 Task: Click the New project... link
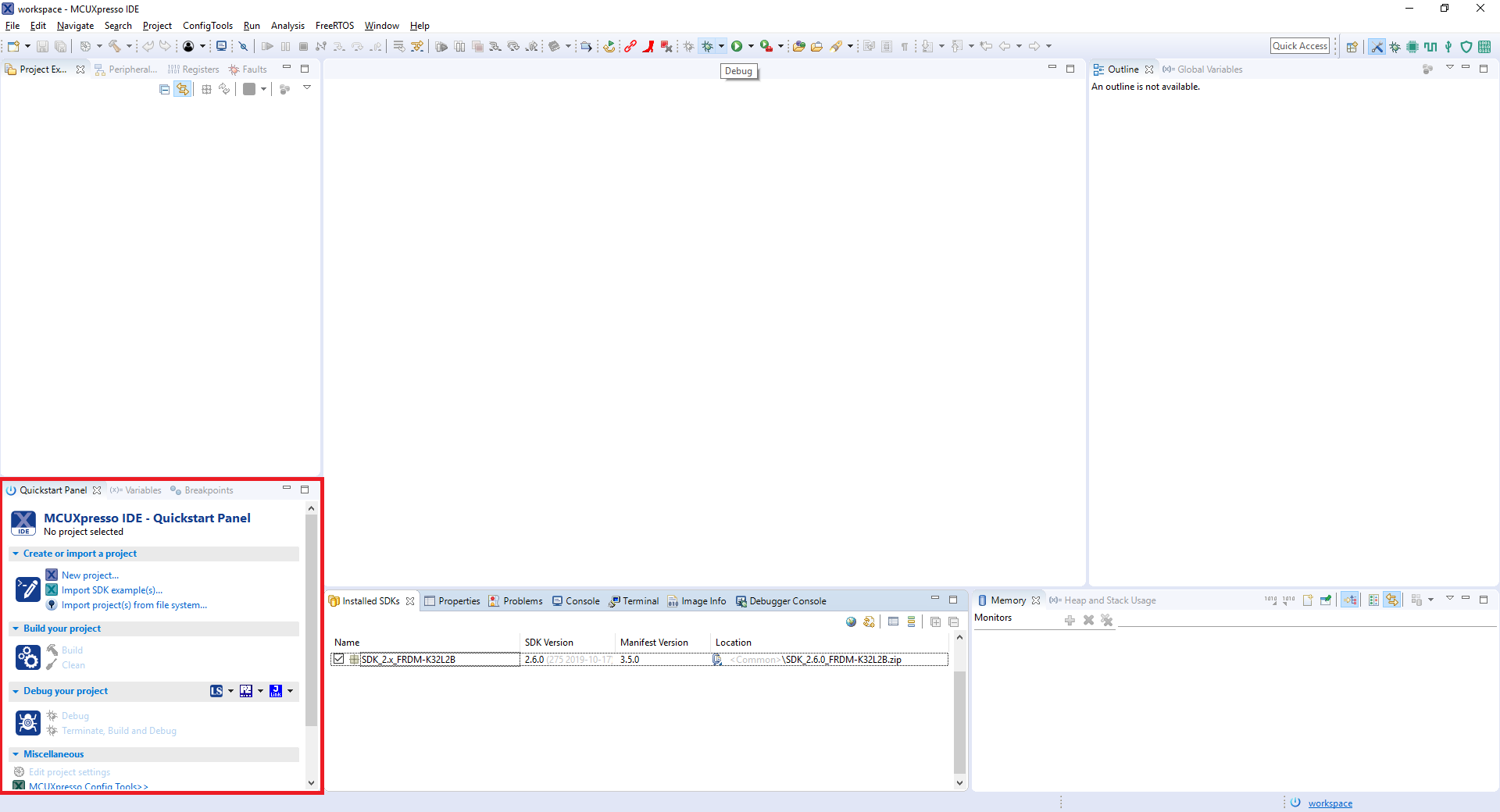[x=90, y=575]
